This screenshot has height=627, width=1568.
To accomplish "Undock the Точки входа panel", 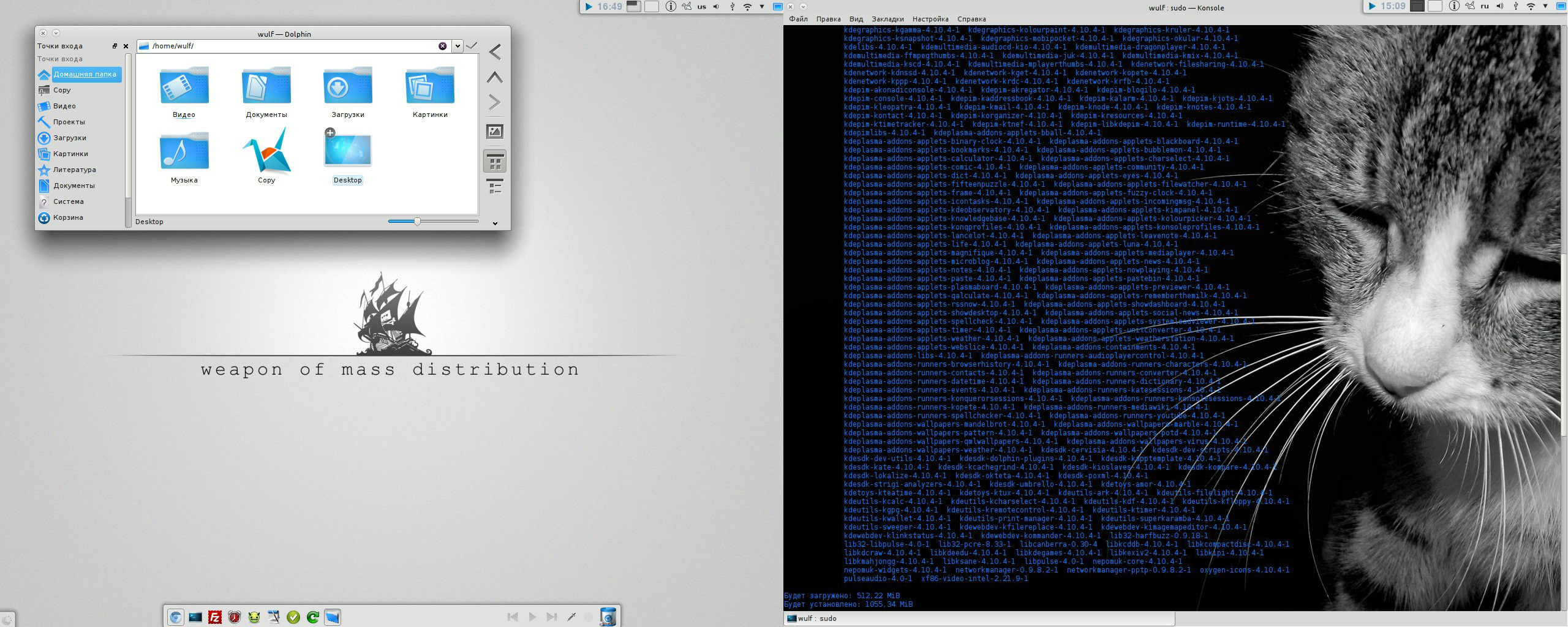I will tap(115, 46).
